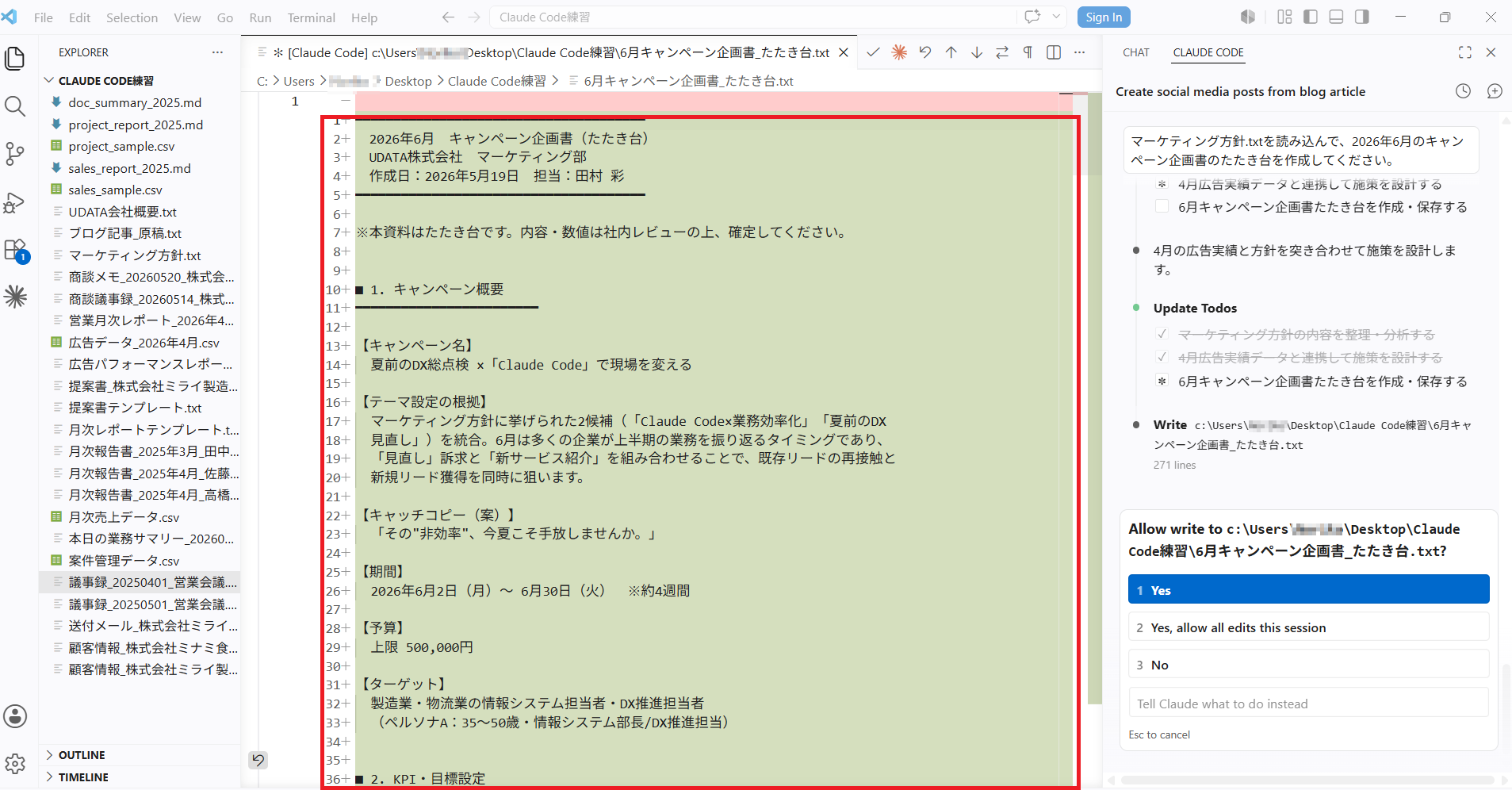Viewport: 1512px width, 790px height.
Task: Start a new Claude Code chat
Action: click(1495, 91)
